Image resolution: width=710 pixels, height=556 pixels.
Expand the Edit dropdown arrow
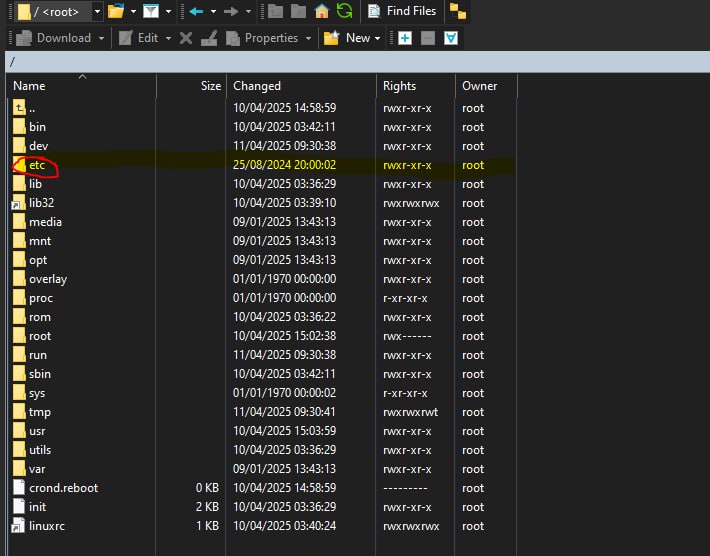[x=168, y=38]
